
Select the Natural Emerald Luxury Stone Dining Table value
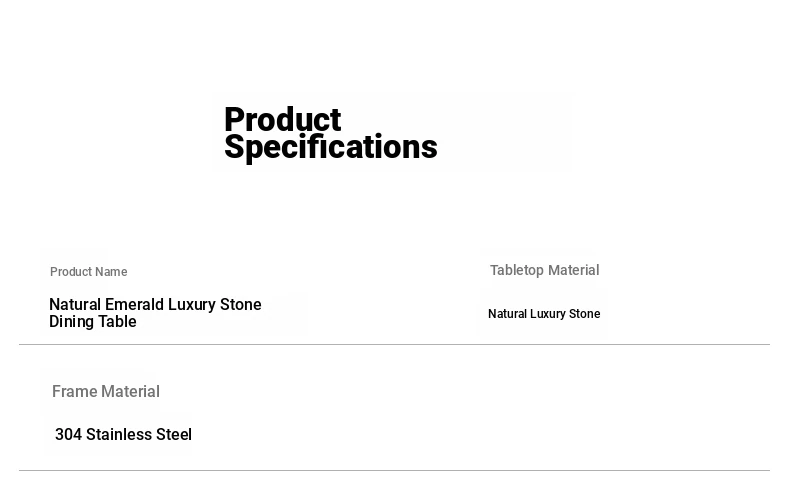(x=155, y=313)
